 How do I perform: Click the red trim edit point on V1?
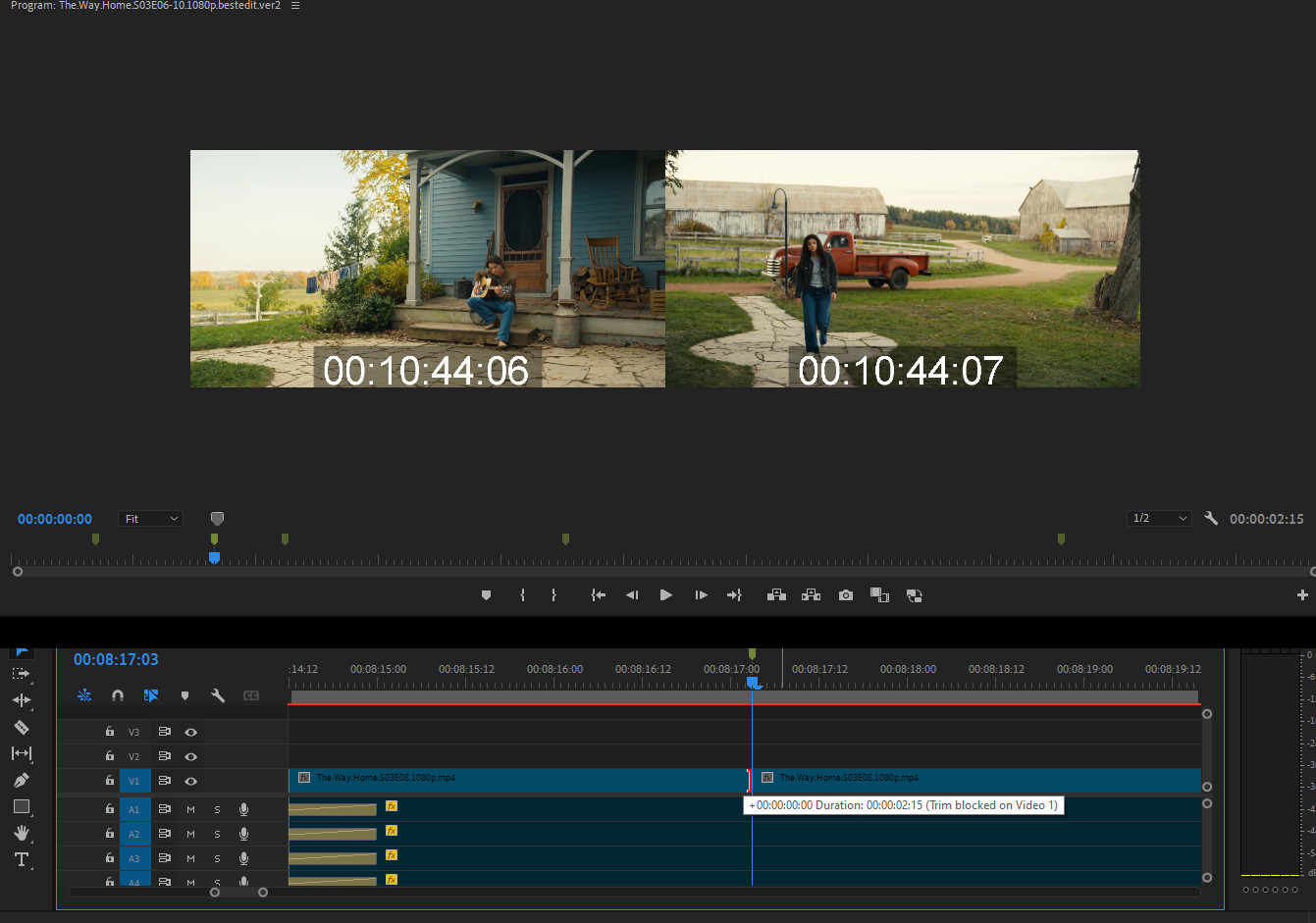pyautogui.click(x=749, y=781)
